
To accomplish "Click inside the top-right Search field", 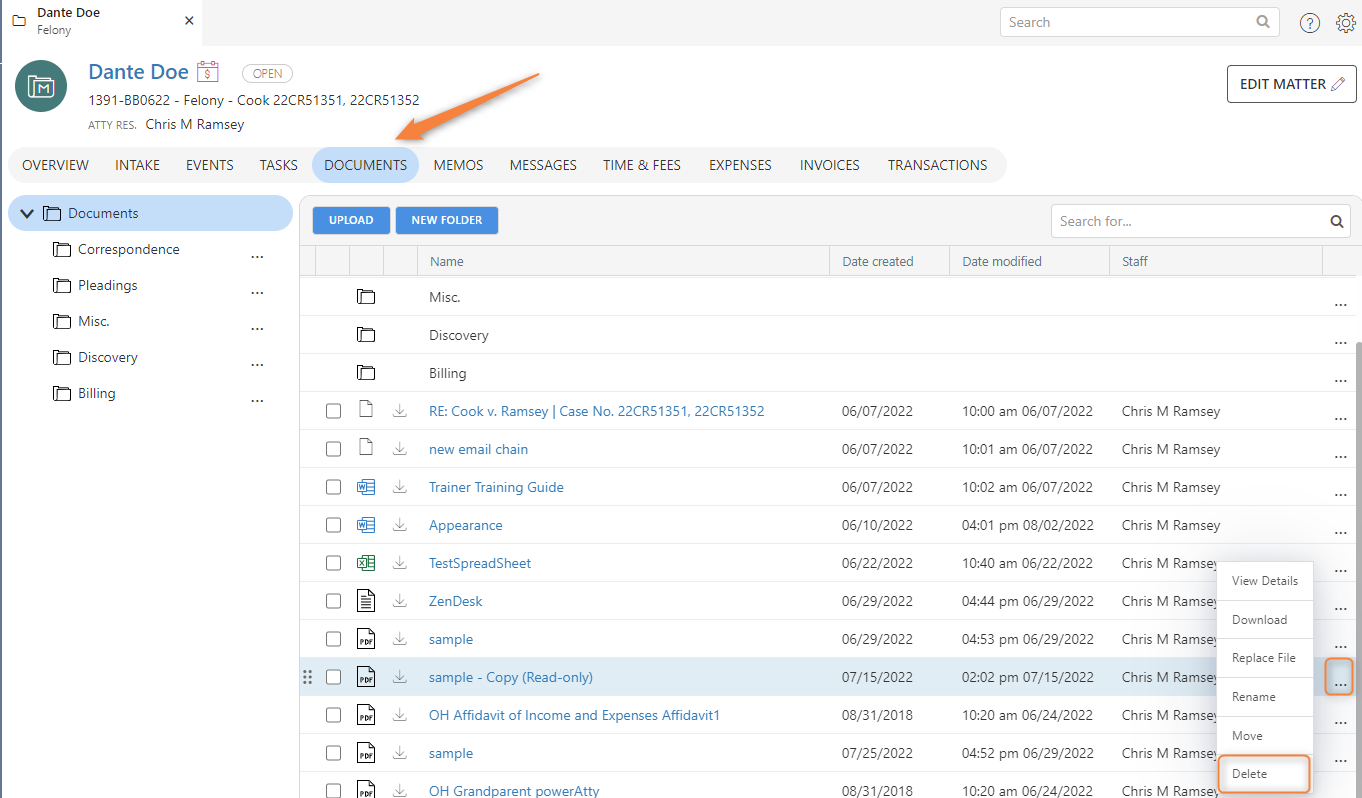I will click(1120, 21).
